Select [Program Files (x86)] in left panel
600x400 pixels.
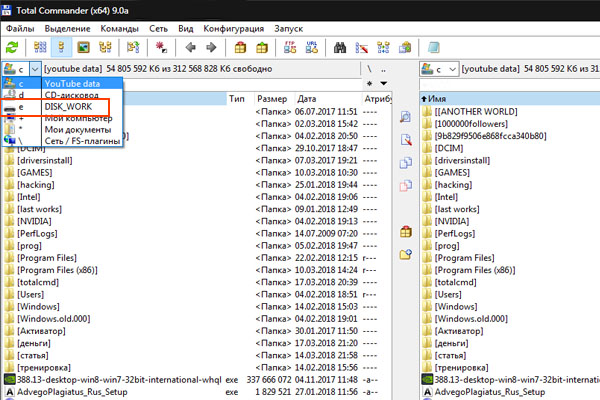point(57,270)
